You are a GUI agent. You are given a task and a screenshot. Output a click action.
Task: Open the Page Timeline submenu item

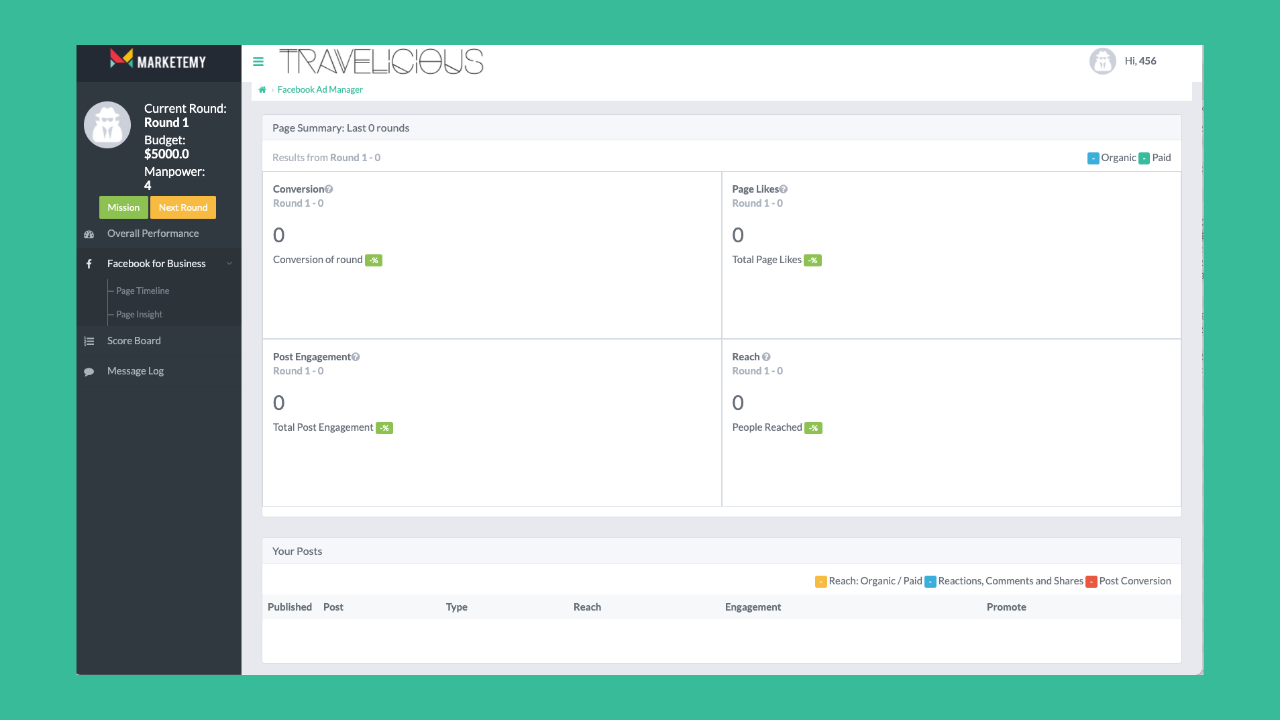pyautogui.click(x=143, y=291)
